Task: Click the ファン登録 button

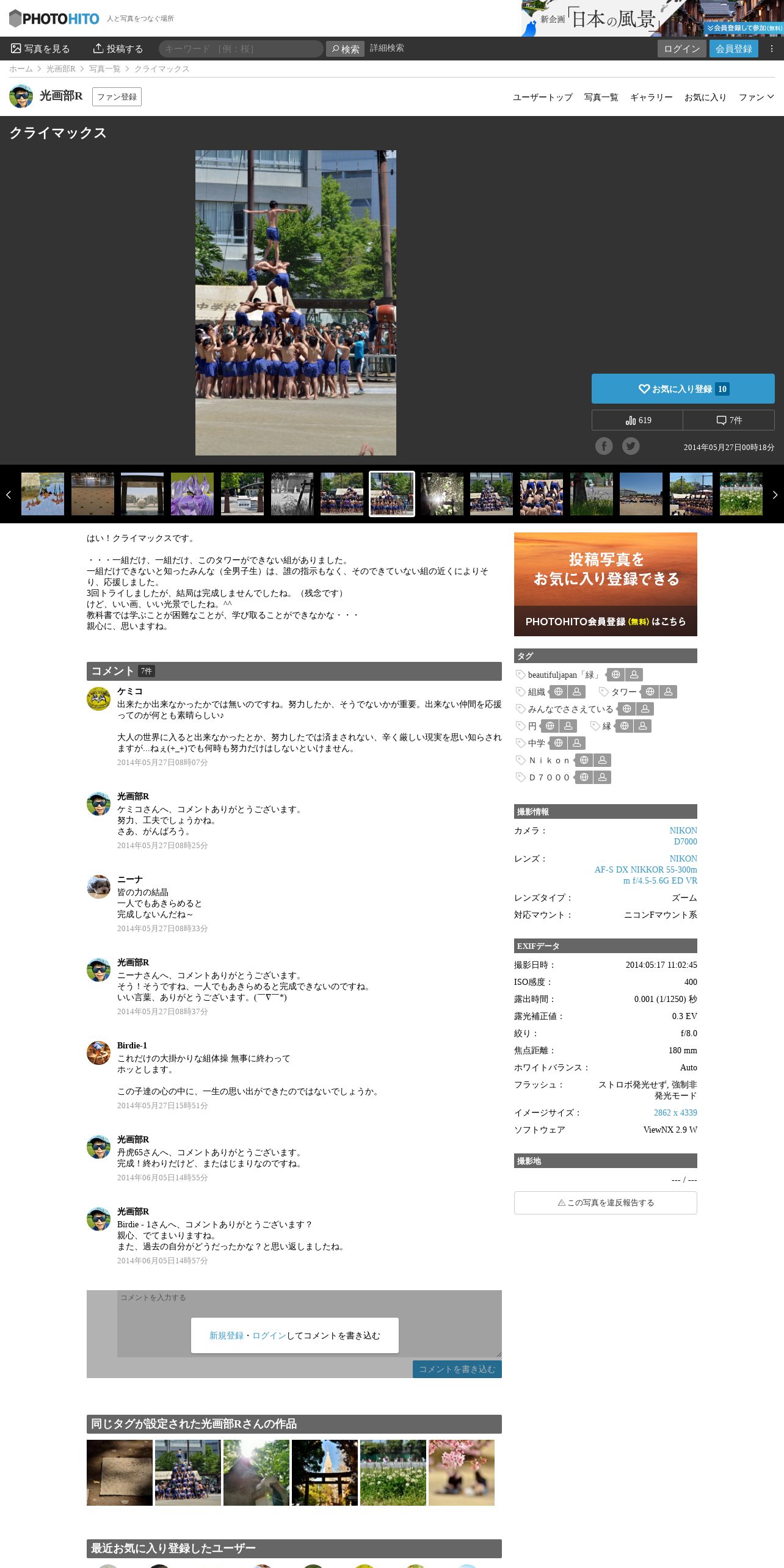Action: [117, 96]
